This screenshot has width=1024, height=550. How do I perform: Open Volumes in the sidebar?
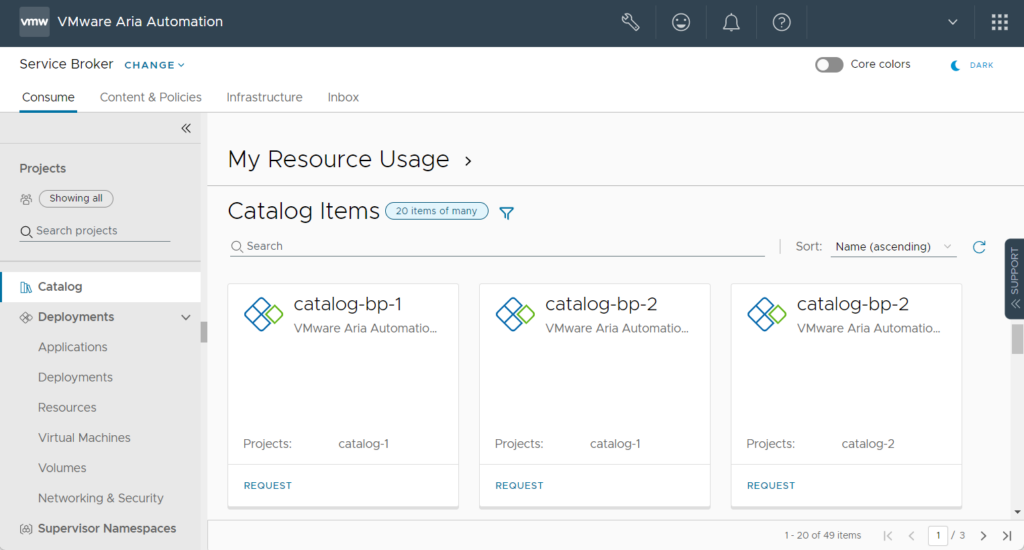[62, 468]
